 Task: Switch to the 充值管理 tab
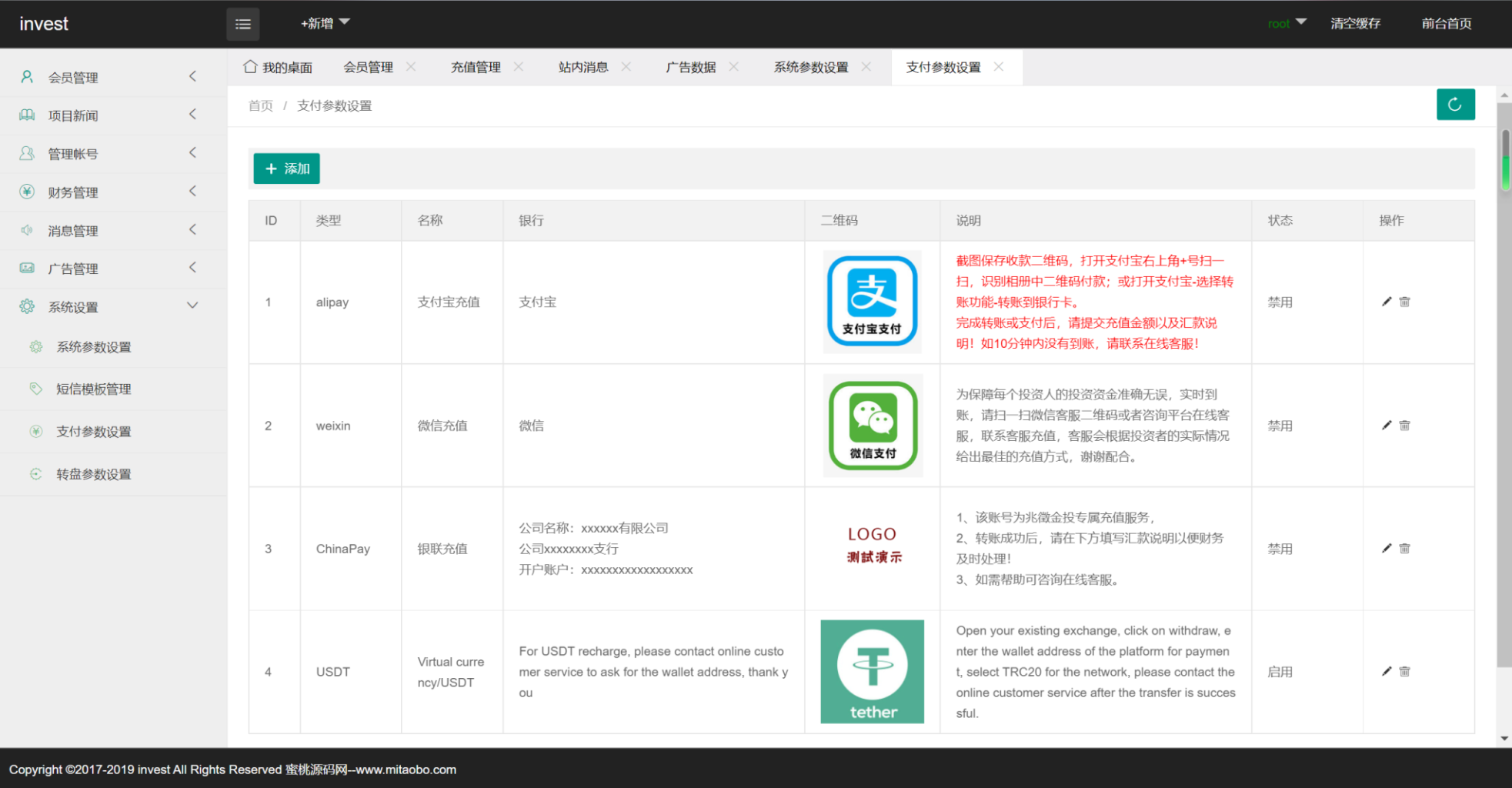coord(475,67)
